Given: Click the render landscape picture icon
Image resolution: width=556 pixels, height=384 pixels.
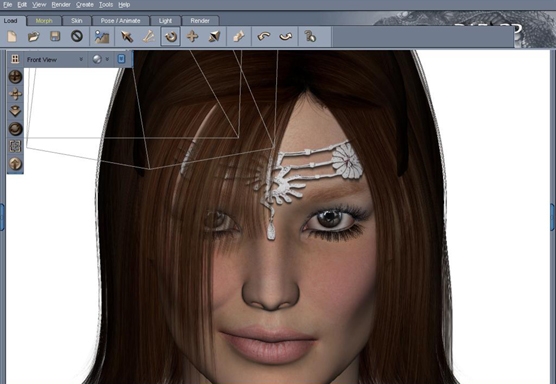Looking at the screenshot, I should click(102, 37).
